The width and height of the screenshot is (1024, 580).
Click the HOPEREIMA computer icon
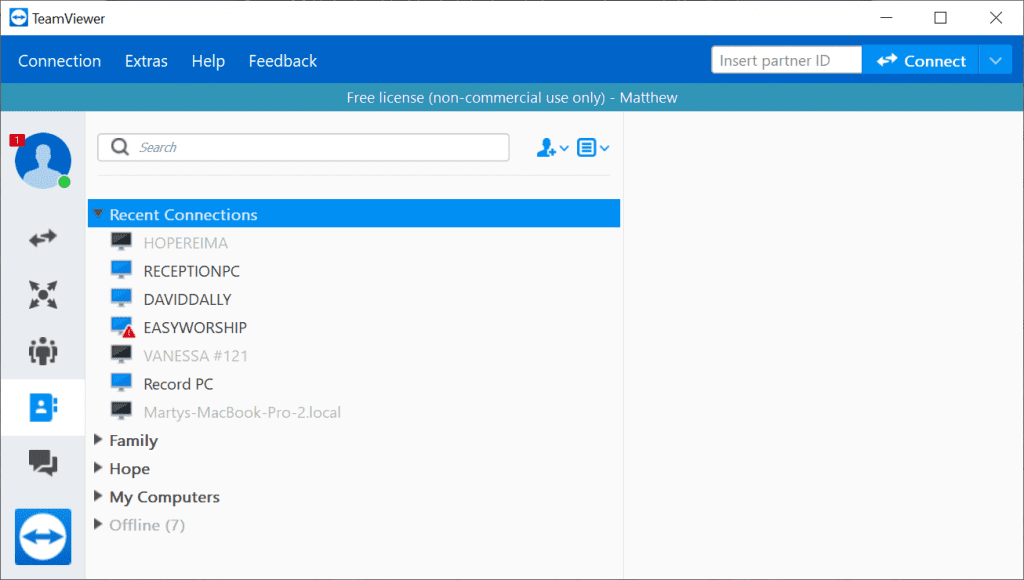coord(121,242)
